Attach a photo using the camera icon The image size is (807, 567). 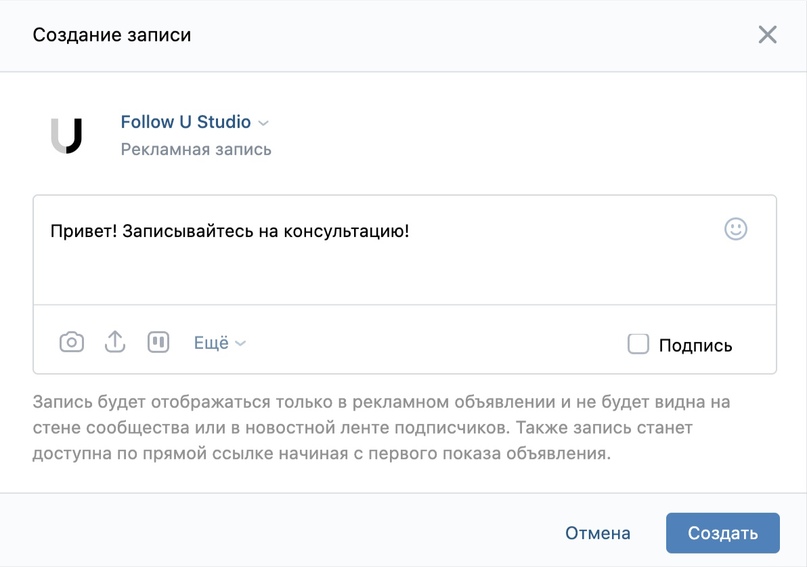pos(72,342)
